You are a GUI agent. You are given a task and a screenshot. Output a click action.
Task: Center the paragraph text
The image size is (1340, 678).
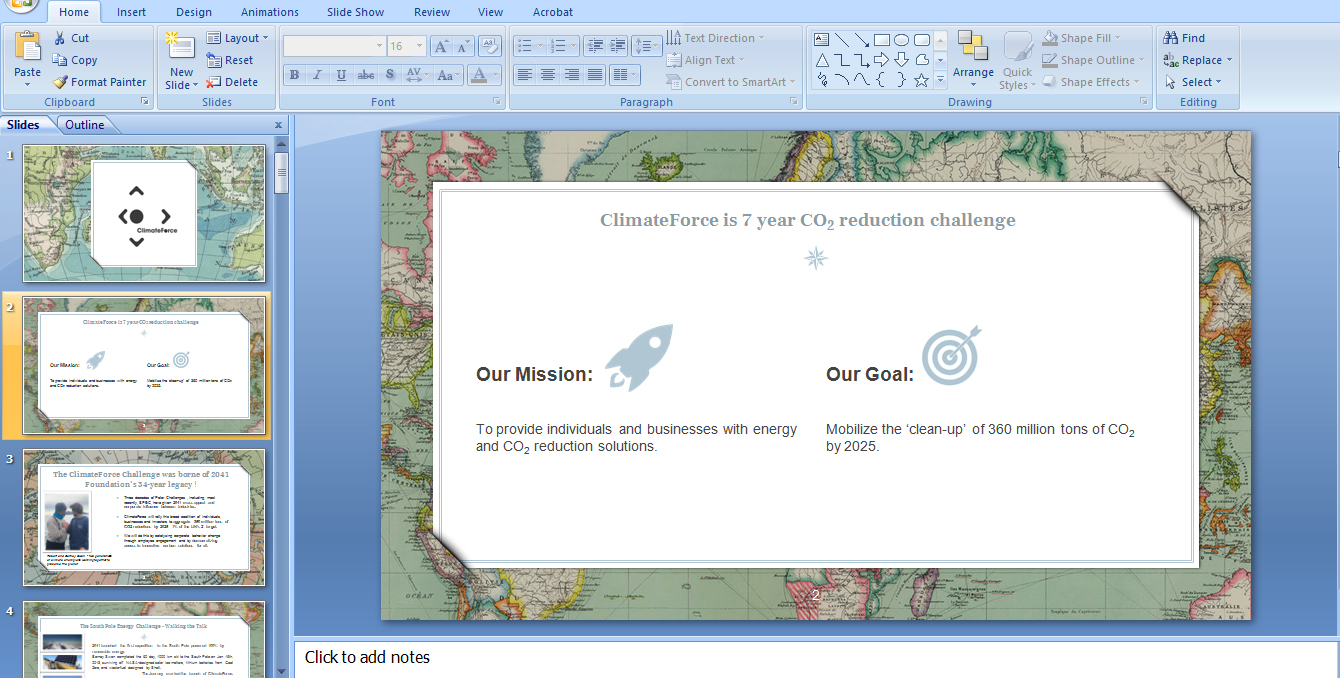[548, 75]
